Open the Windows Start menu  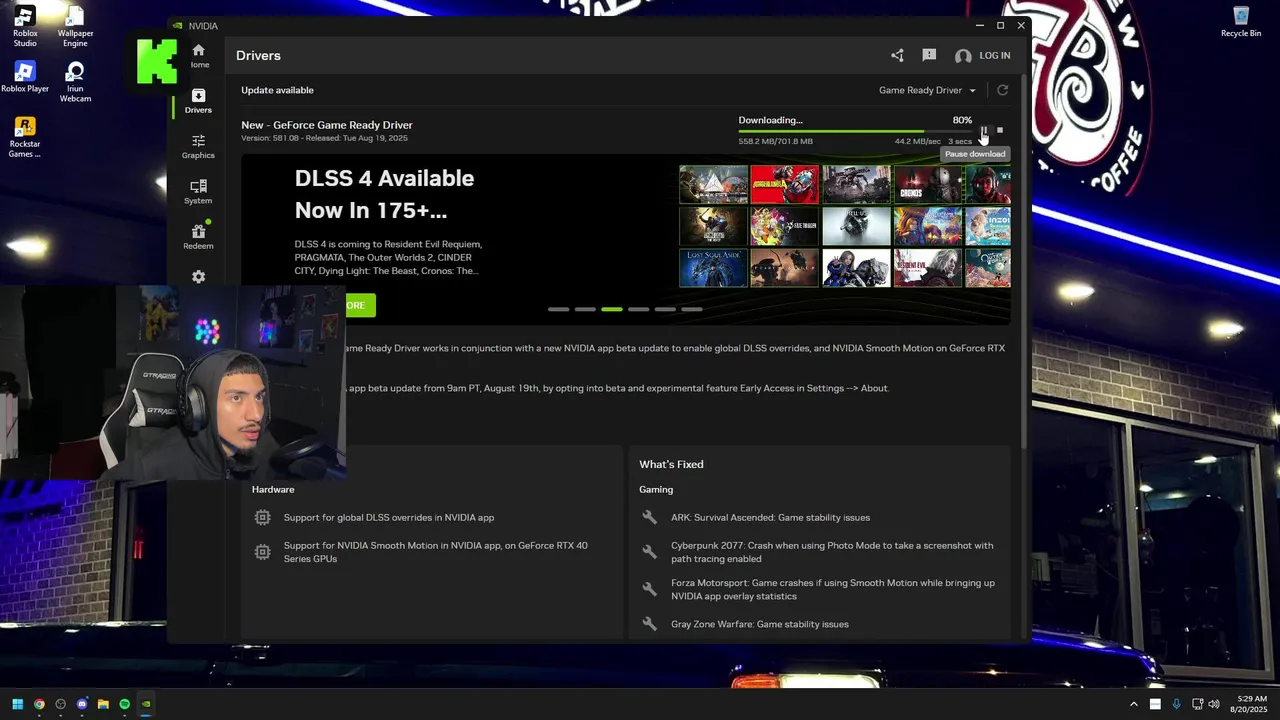[17, 704]
